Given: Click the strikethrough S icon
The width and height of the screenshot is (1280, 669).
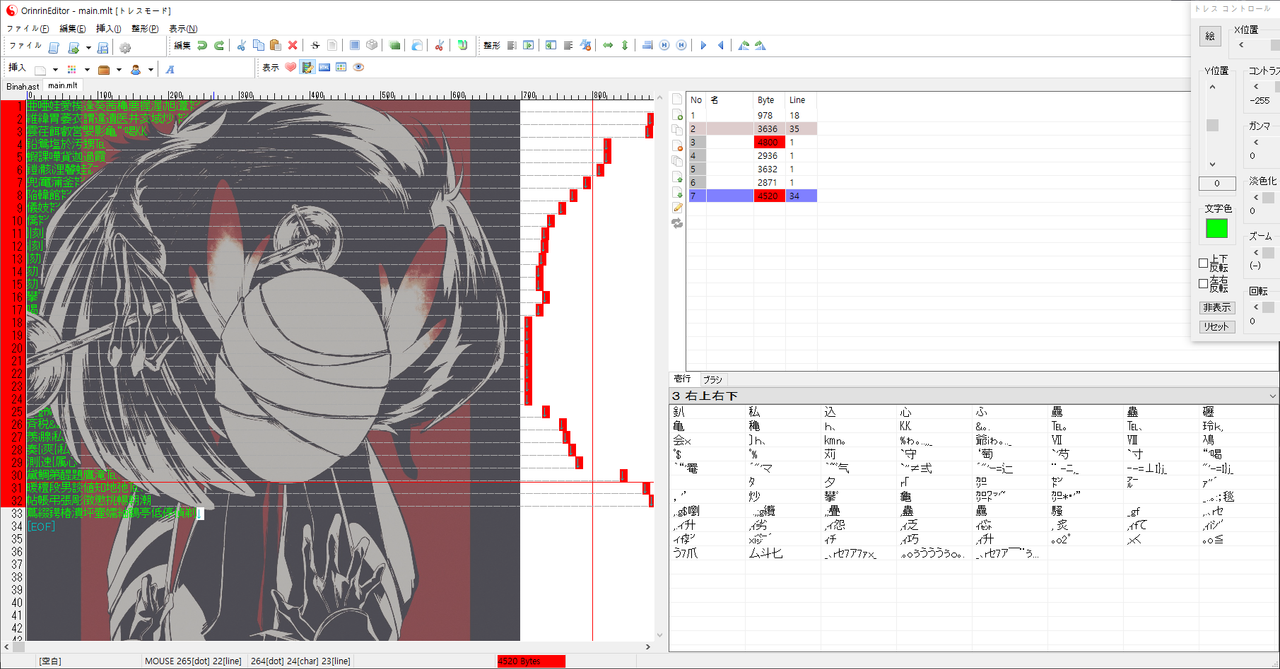Looking at the screenshot, I should (x=314, y=46).
